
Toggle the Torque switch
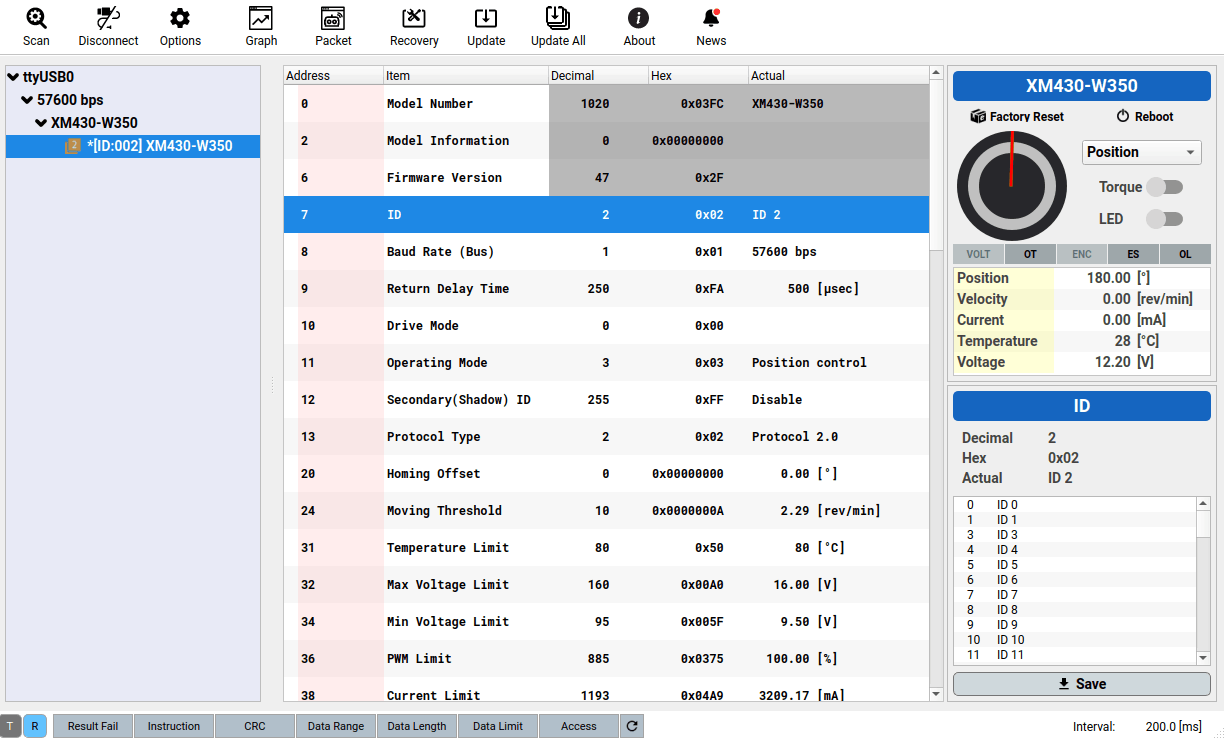tap(1164, 187)
